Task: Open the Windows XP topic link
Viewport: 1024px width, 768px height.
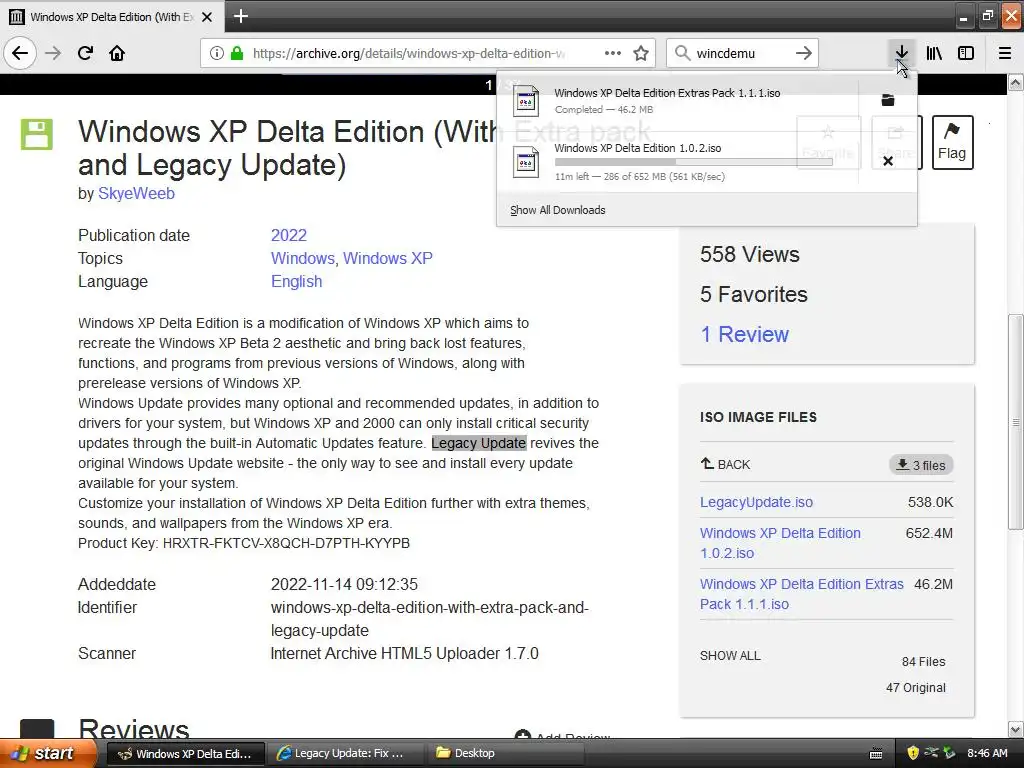Action: point(388,258)
